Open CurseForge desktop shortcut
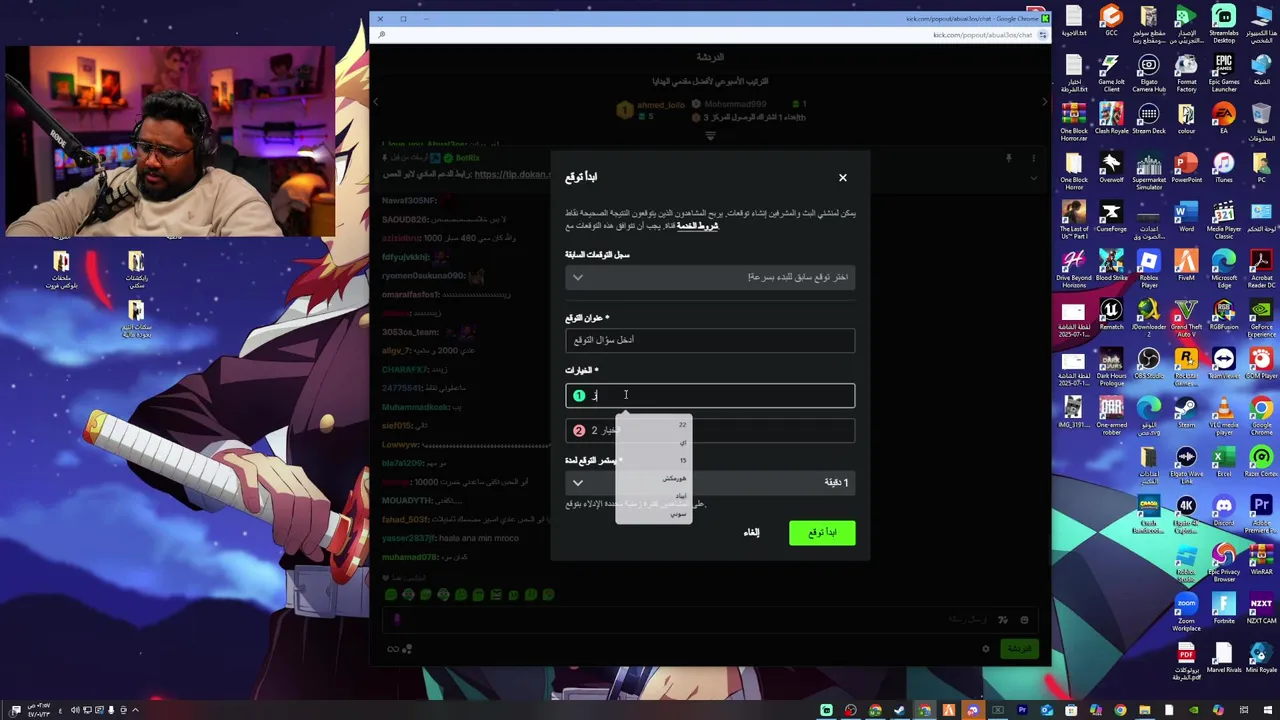Viewport: 1280px width, 720px height. coord(1111,216)
